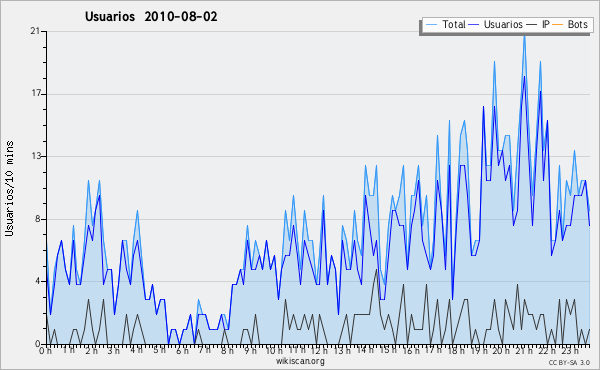The height and width of the screenshot is (370, 600).
Task: Click the Usuarios legend entry
Action: pos(496,24)
